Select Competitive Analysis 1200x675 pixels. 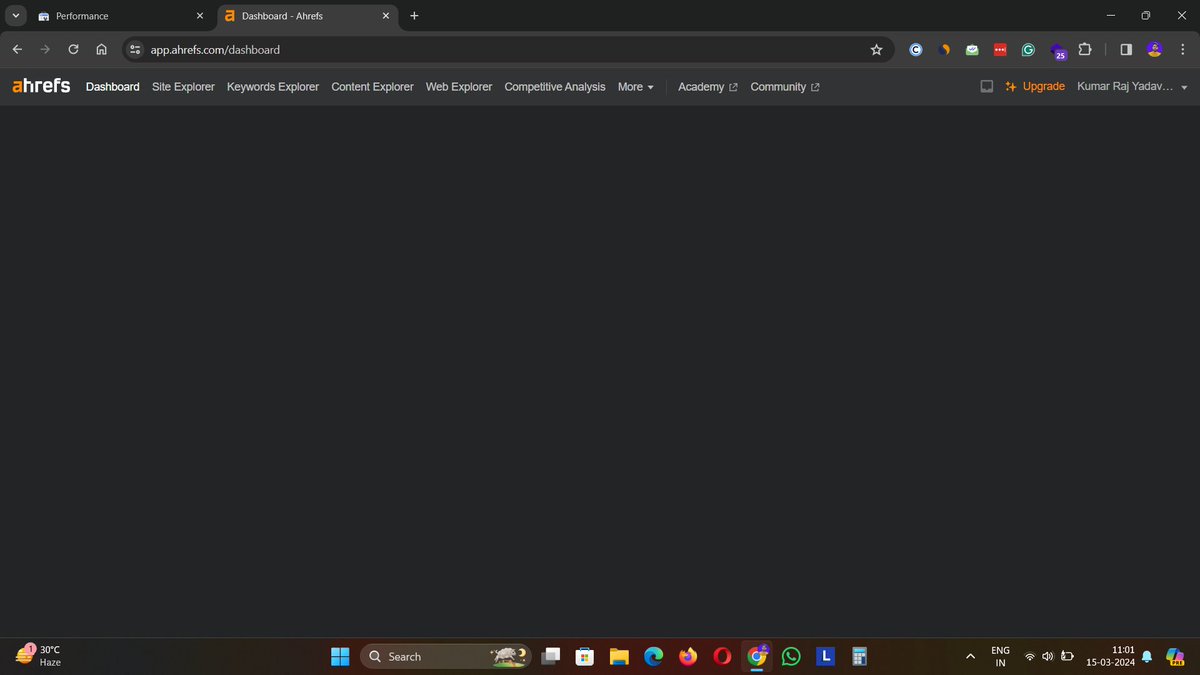click(x=555, y=87)
